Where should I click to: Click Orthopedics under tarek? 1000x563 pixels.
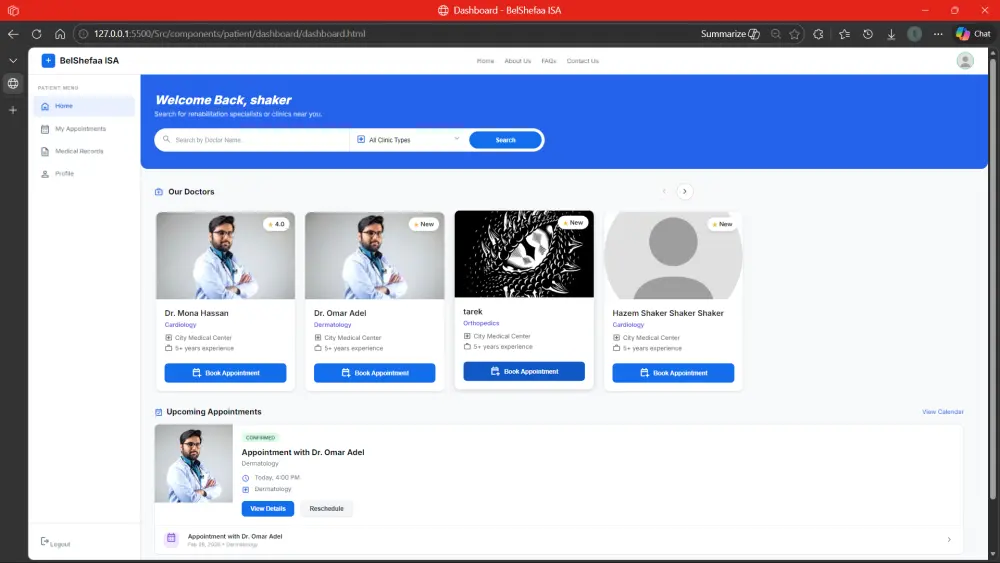(x=481, y=323)
